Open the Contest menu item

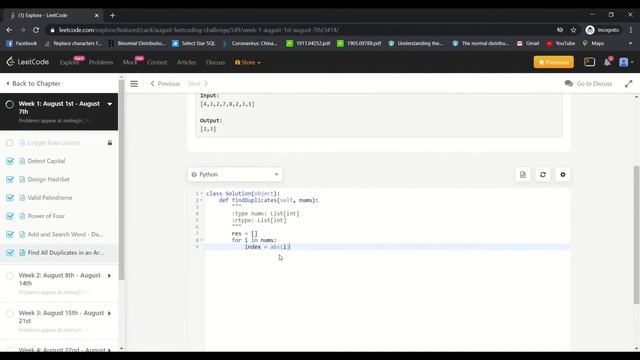coord(157,62)
